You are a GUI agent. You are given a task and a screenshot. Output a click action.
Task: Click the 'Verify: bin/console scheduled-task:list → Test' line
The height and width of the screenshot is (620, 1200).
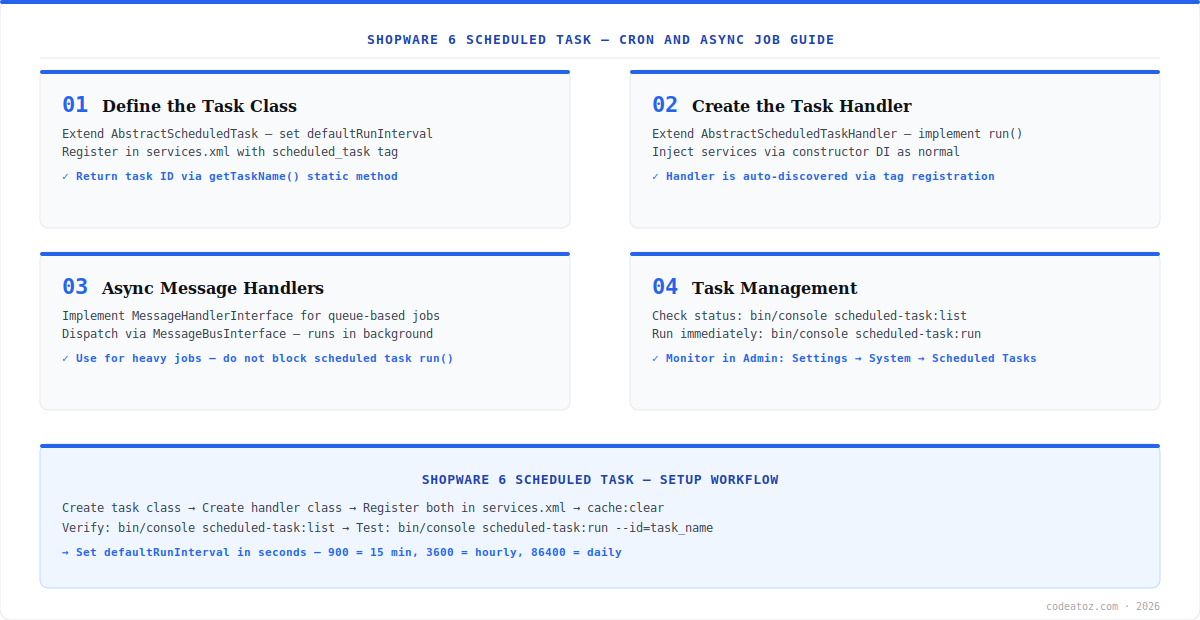point(387,527)
